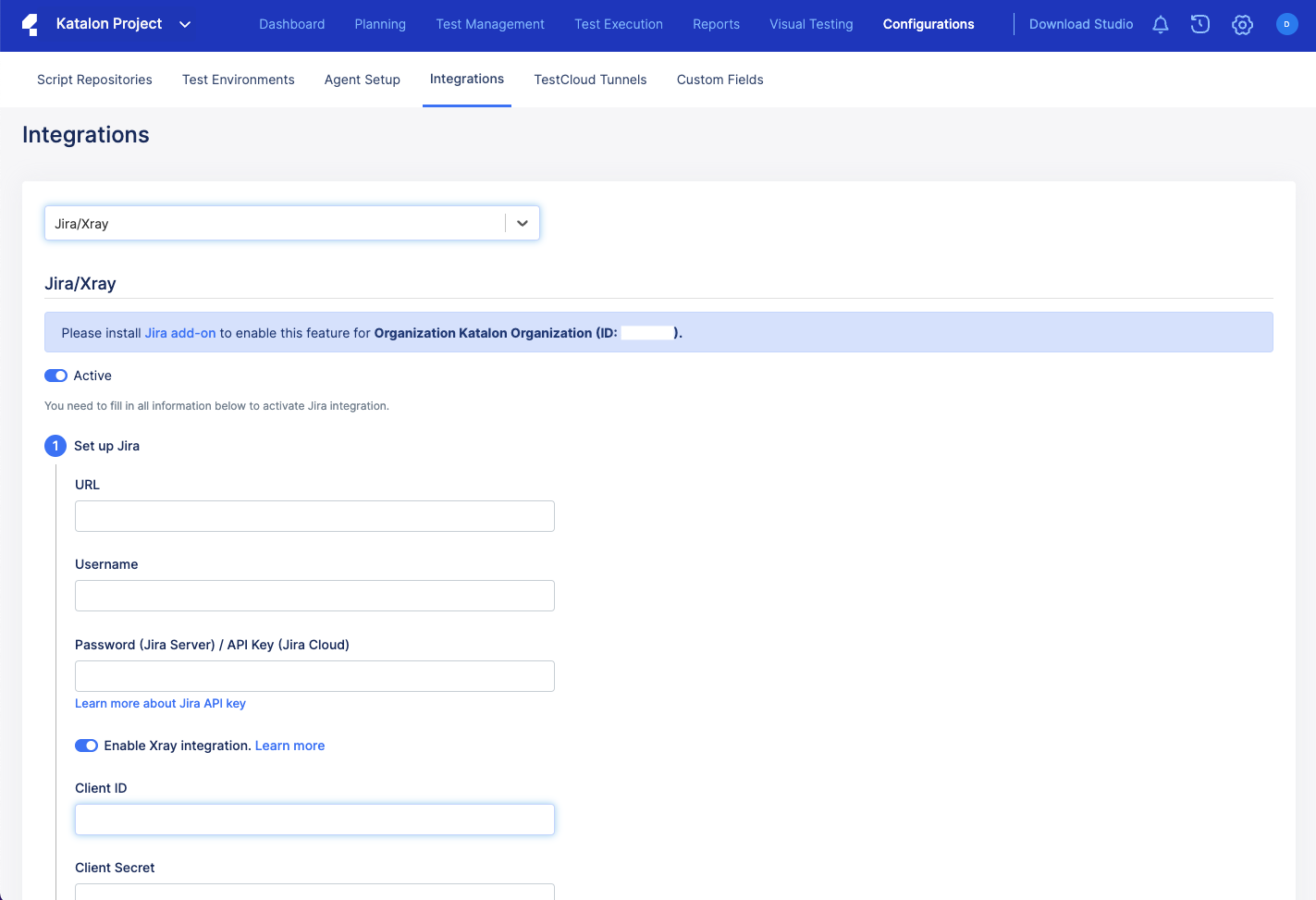1316x900 pixels.
Task: Expand the Katalon Project switcher chevron
Action: click(x=185, y=25)
